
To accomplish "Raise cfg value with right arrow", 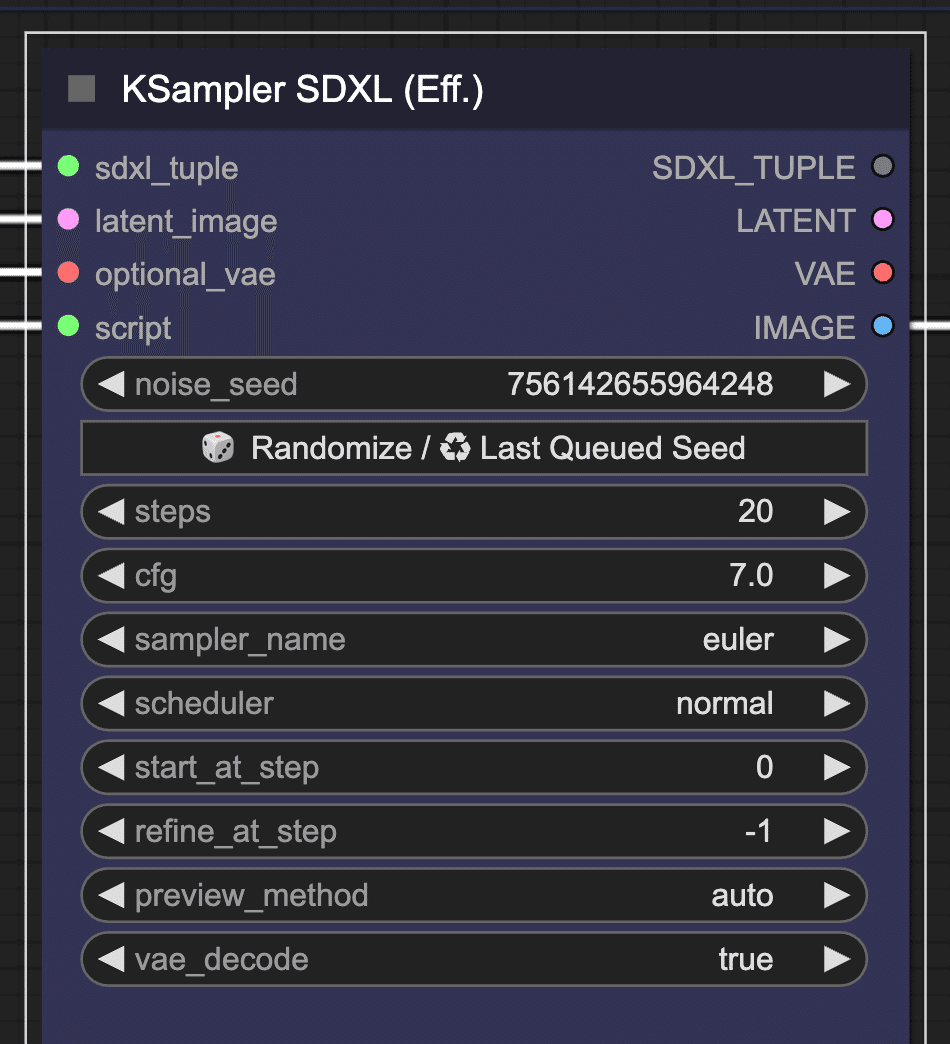I will coord(837,576).
